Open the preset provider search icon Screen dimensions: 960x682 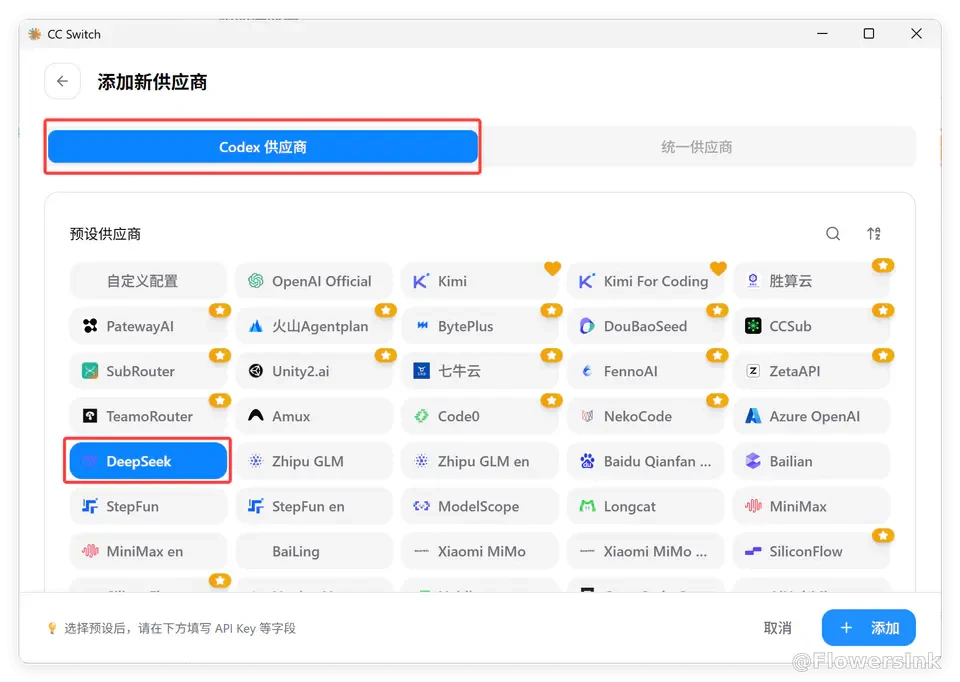coord(833,233)
